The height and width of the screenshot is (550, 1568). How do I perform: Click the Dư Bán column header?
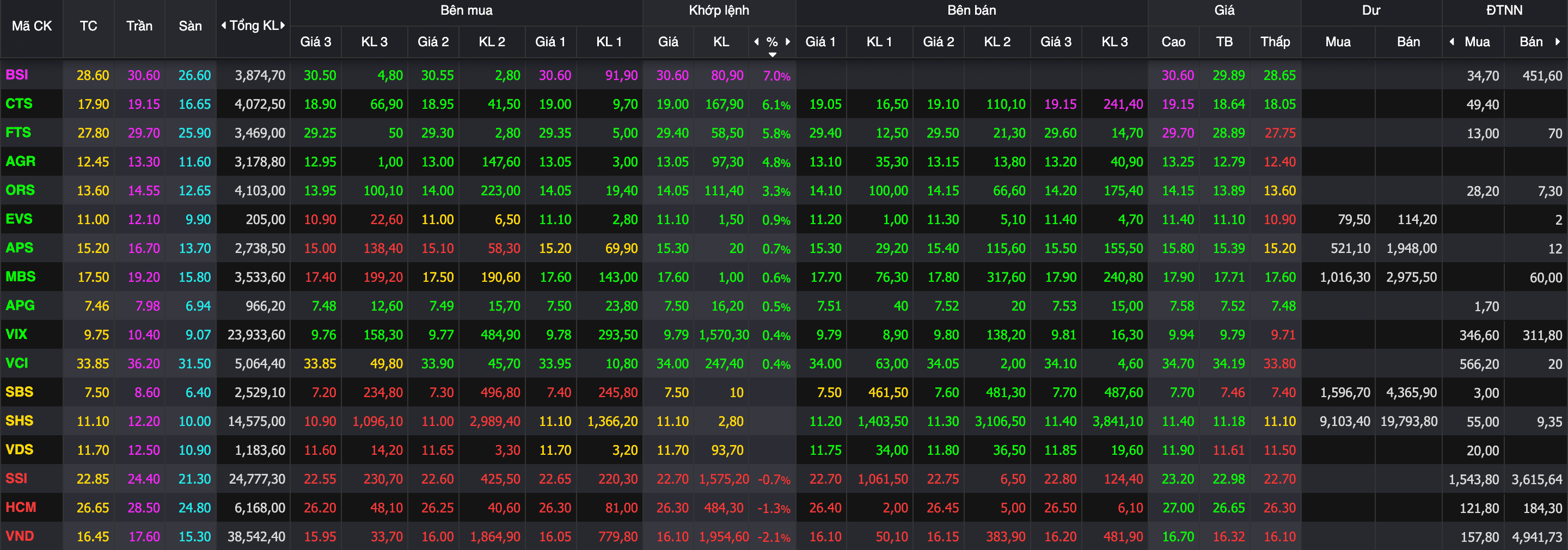pyautogui.click(x=1408, y=41)
